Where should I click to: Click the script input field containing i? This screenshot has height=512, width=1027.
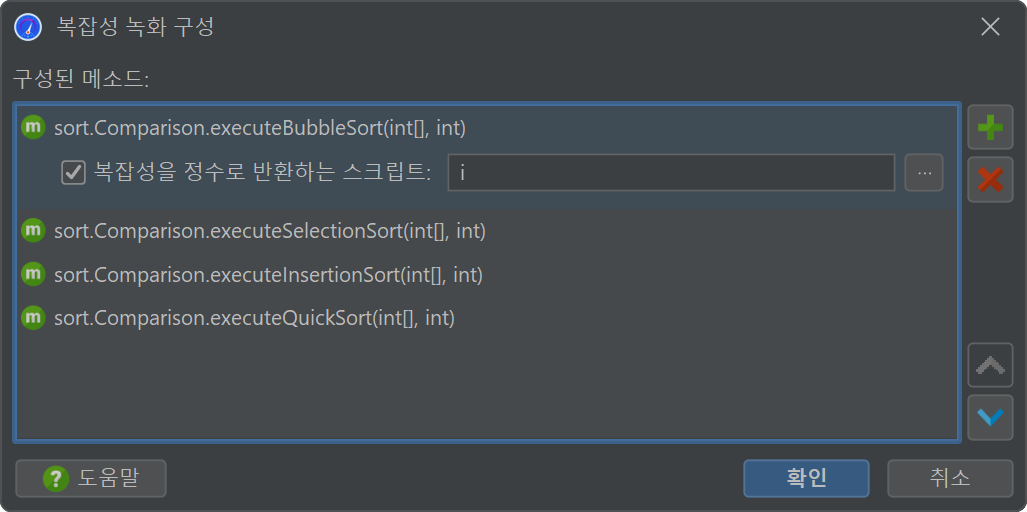(671, 173)
